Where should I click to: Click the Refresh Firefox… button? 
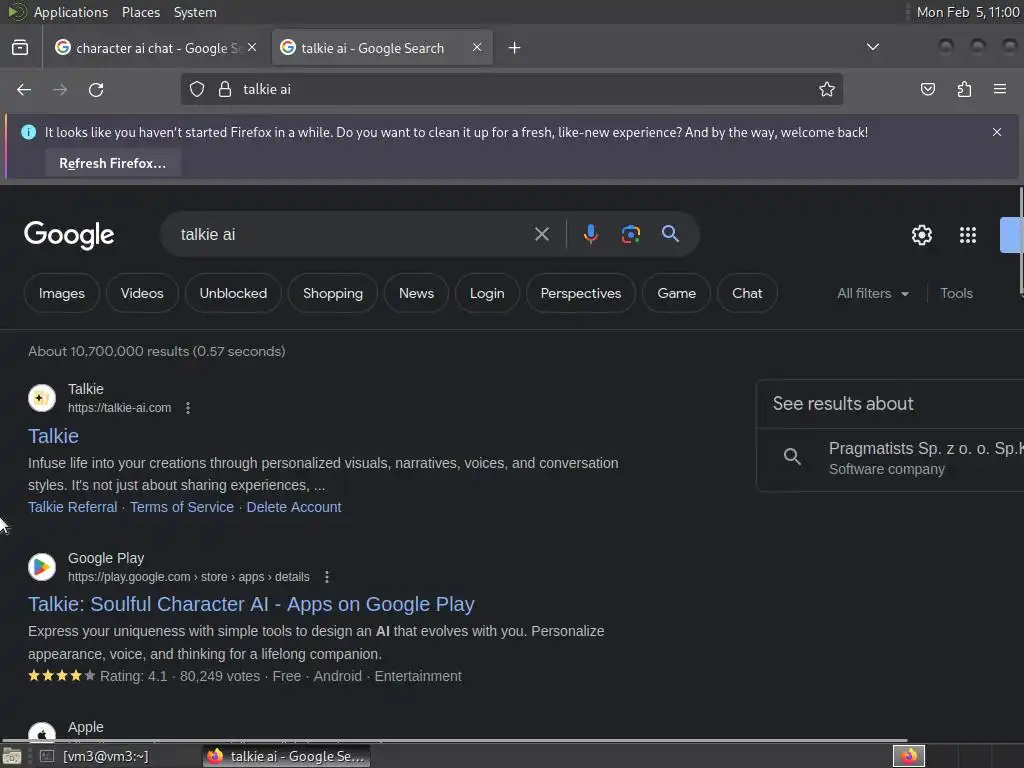point(112,163)
